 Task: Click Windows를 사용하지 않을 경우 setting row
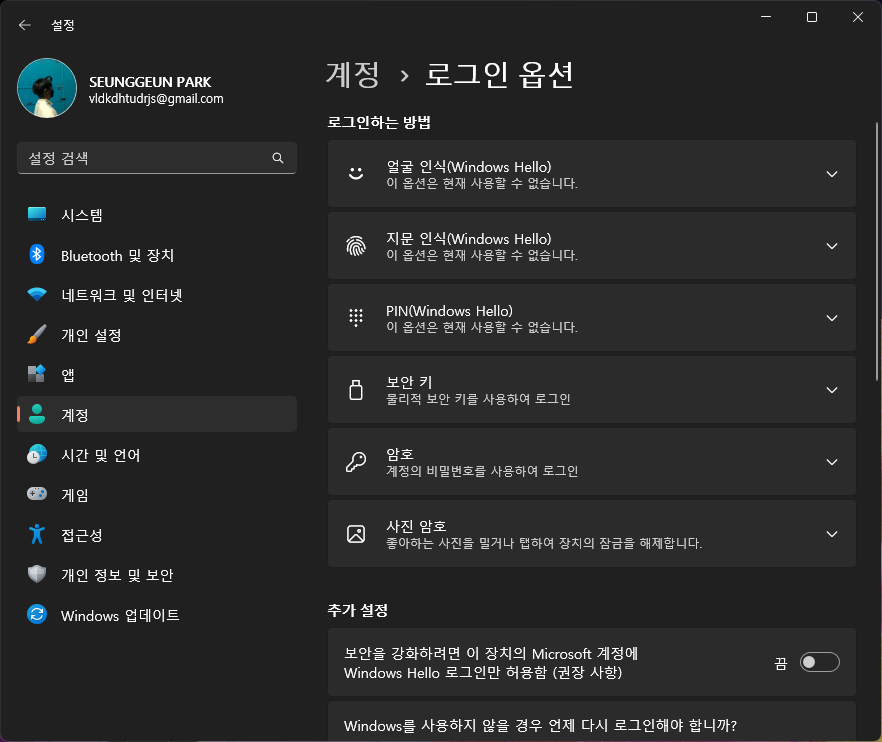tap(592, 721)
